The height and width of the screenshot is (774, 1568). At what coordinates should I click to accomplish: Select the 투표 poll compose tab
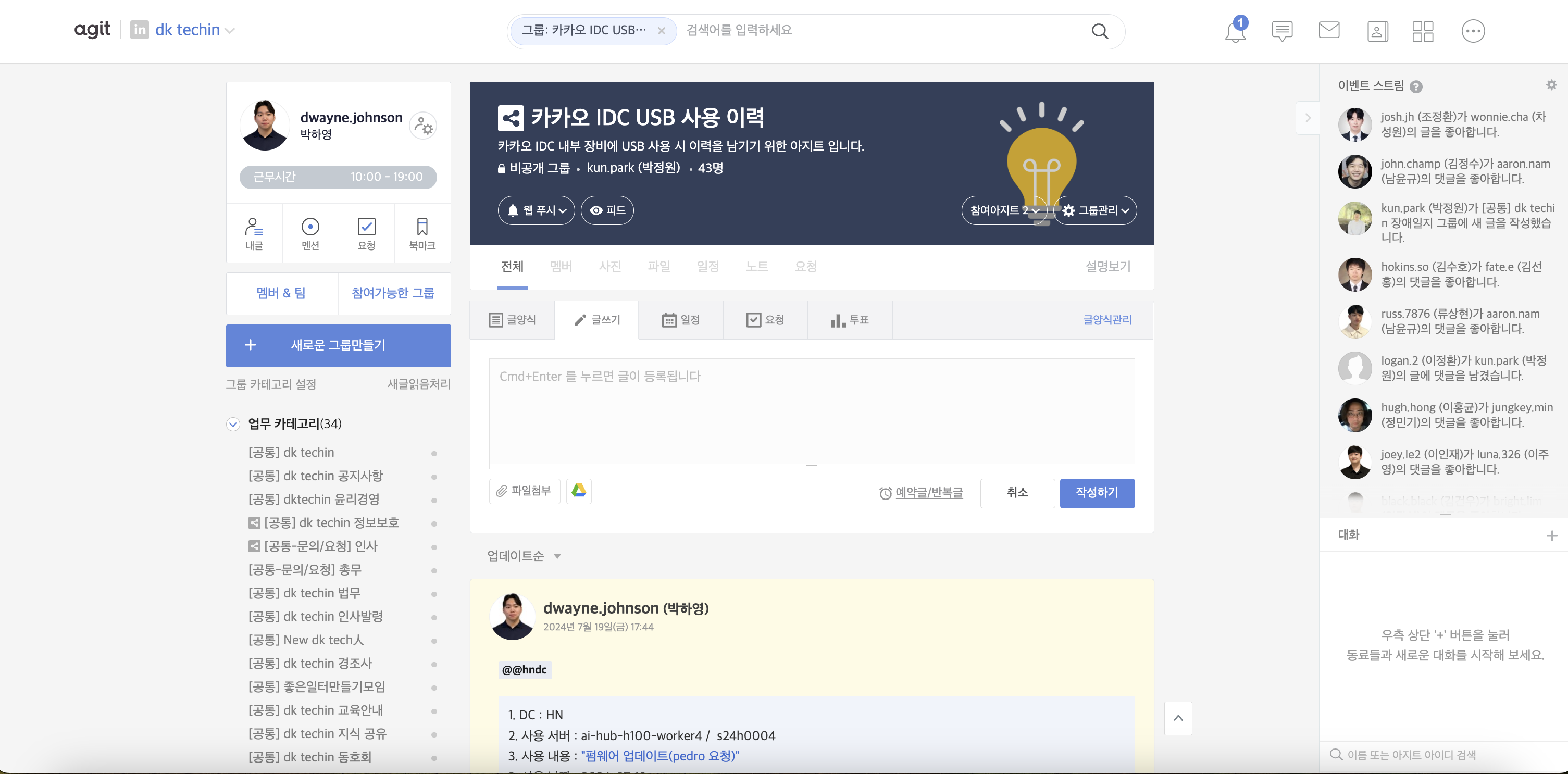pyautogui.click(x=850, y=320)
